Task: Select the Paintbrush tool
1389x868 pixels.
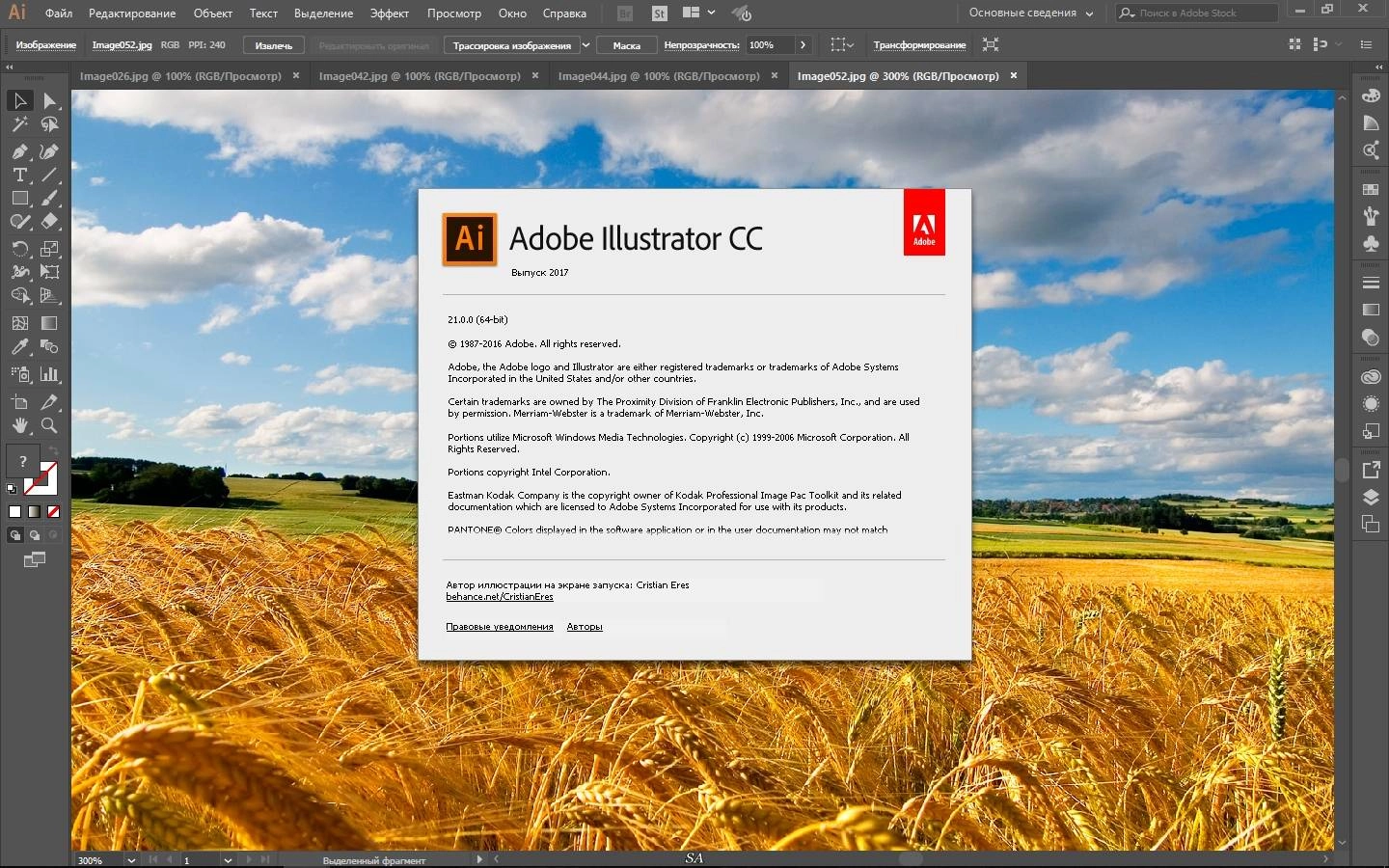Action: (49, 198)
